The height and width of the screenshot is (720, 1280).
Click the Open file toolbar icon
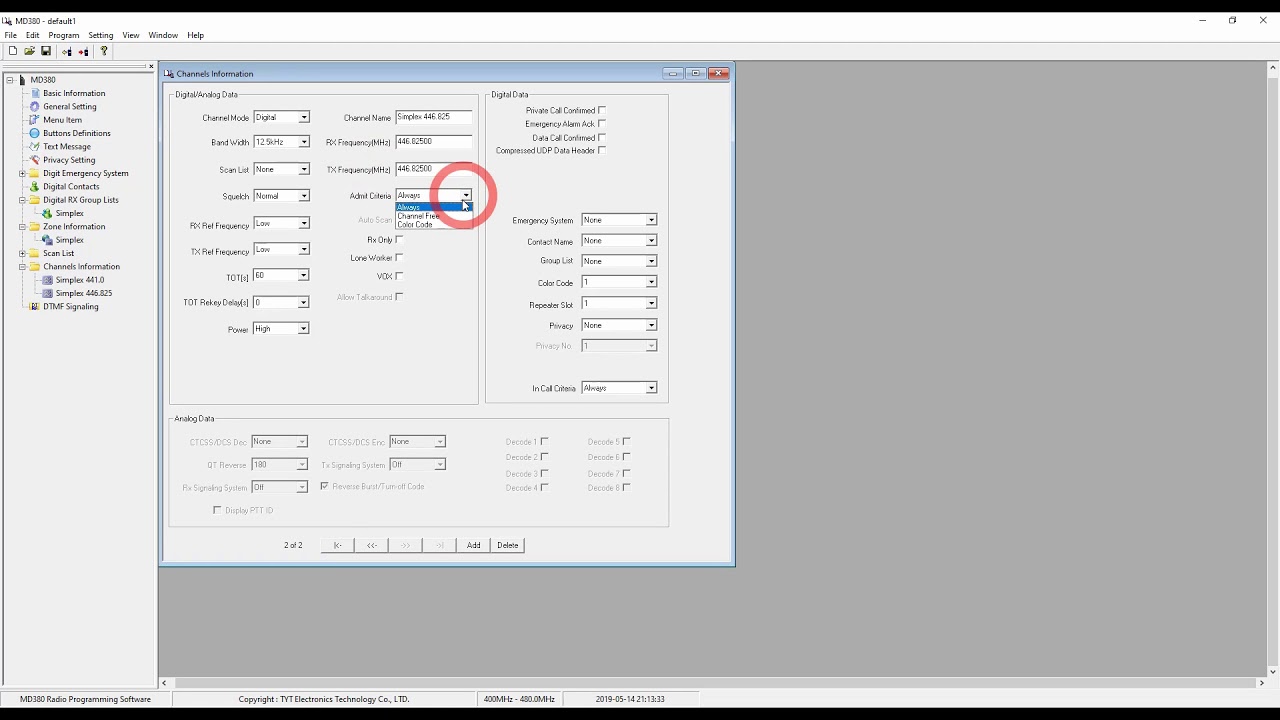pos(29,51)
